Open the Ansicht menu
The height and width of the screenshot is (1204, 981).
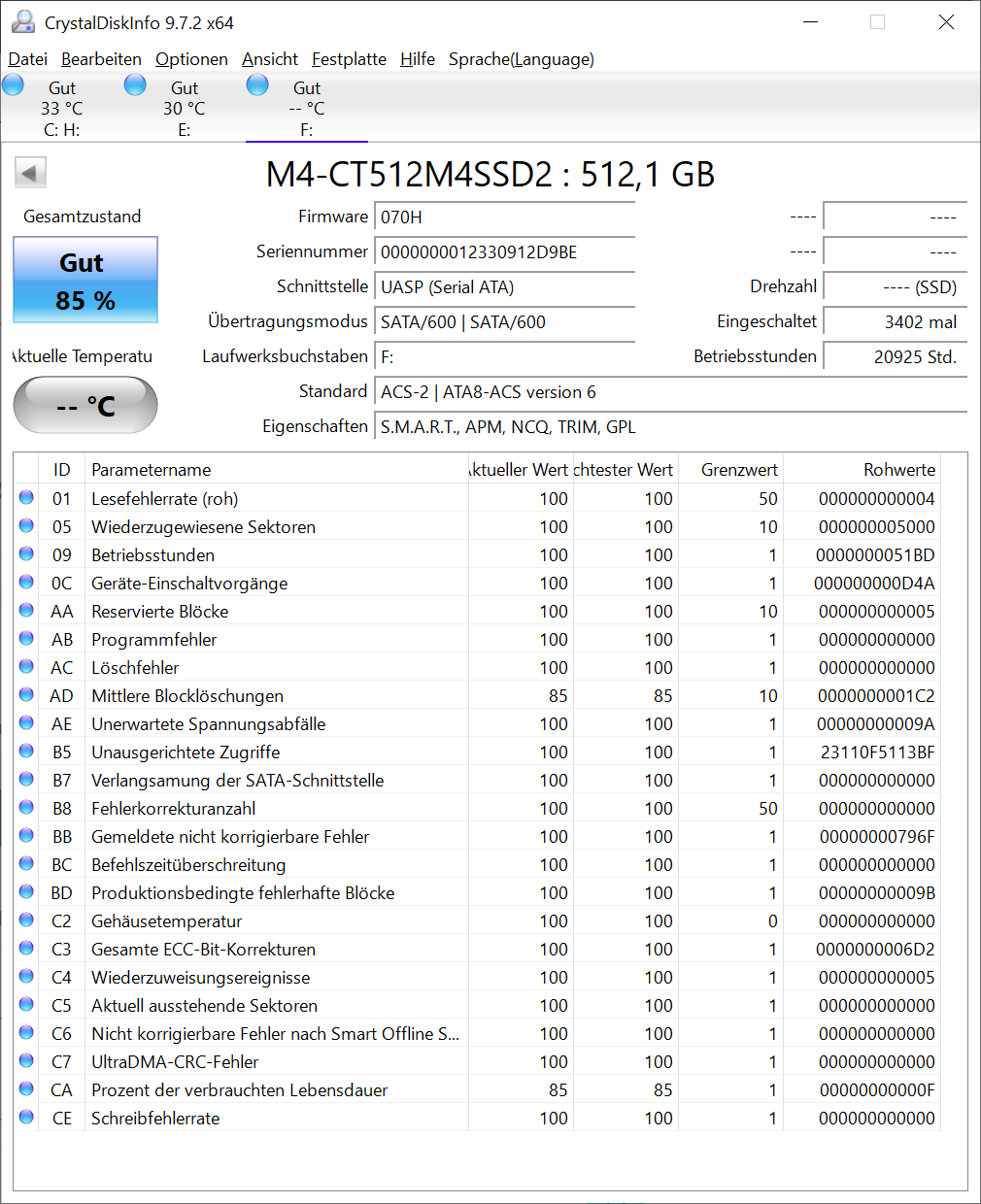coord(270,59)
